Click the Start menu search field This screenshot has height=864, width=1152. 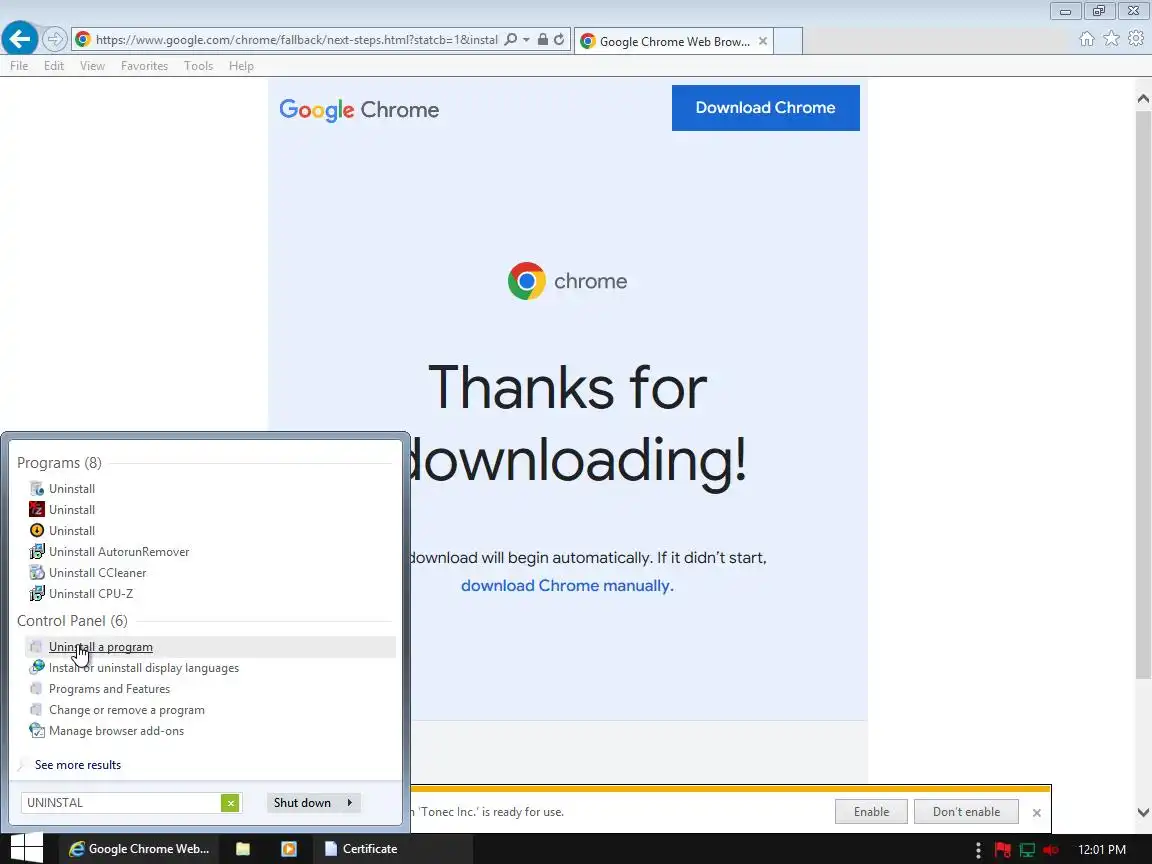[121, 802]
